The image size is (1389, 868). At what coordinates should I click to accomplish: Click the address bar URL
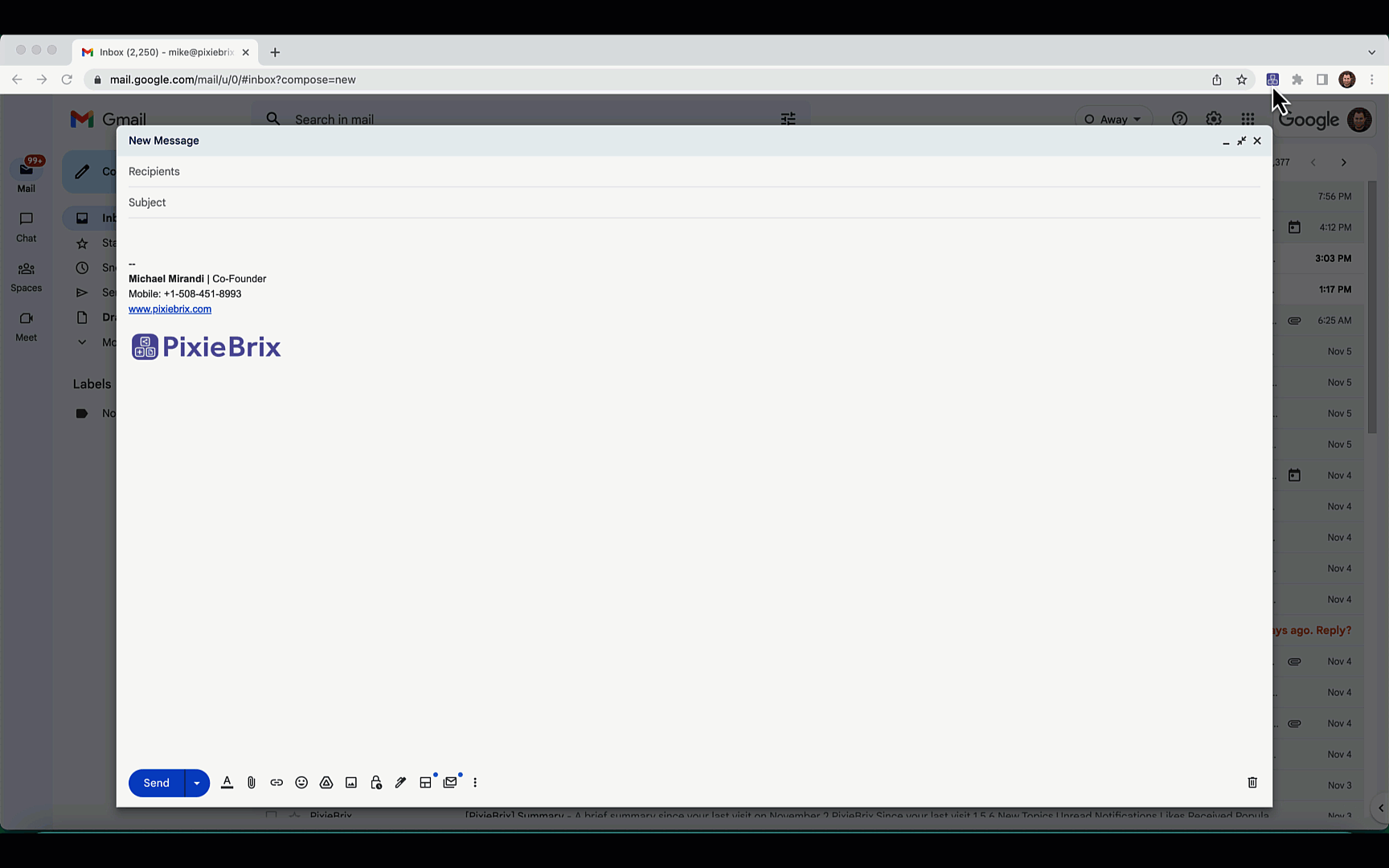[233, 80]
